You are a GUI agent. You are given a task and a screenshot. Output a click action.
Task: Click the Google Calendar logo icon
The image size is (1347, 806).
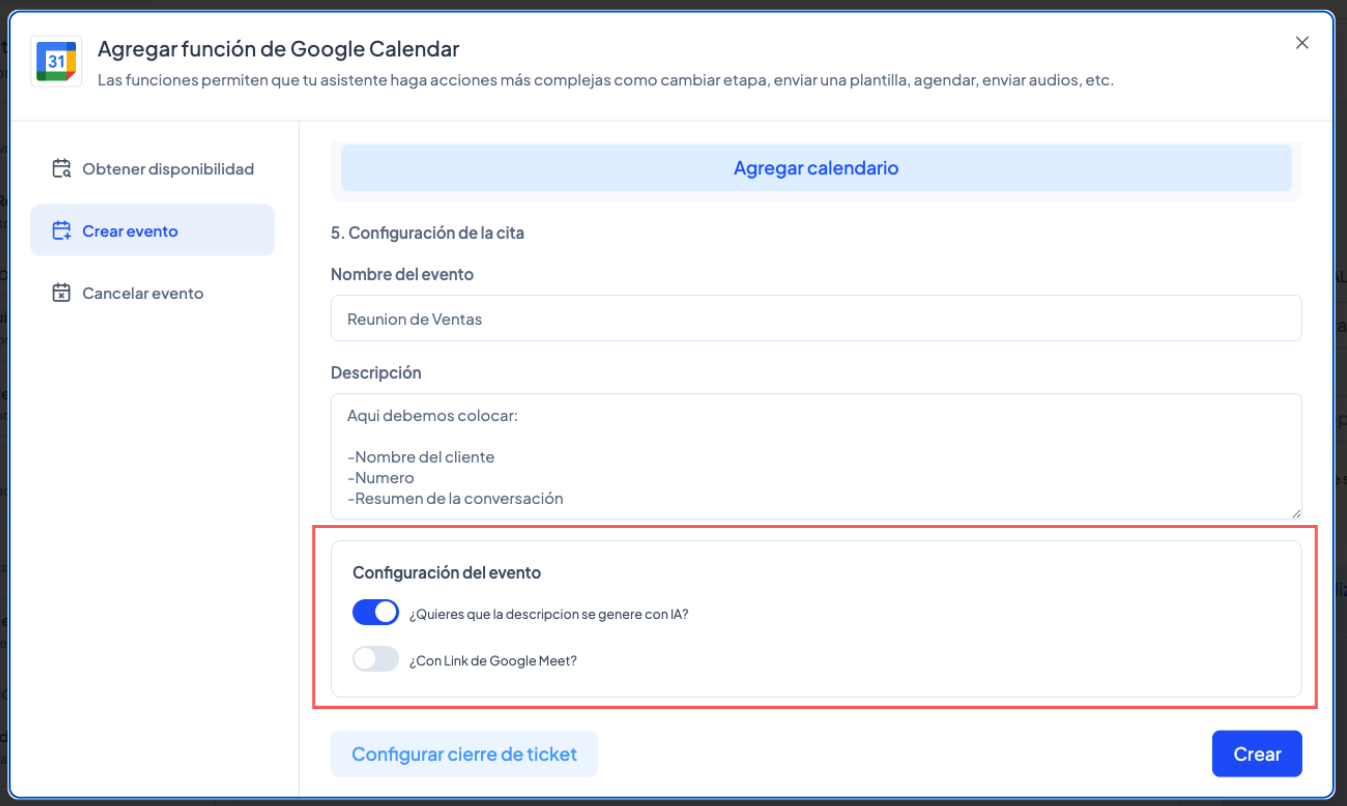click(56, 61)
